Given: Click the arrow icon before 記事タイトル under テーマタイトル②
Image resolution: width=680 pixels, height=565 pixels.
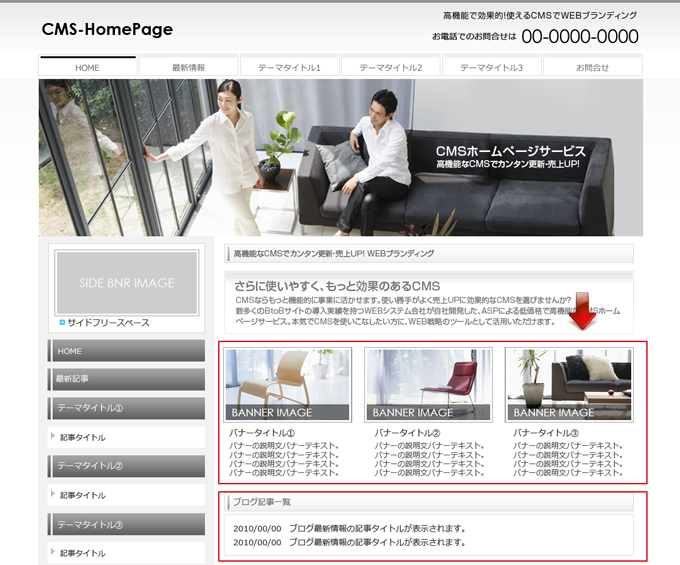Looking at the screenshot, I should [x=52, y=495].
